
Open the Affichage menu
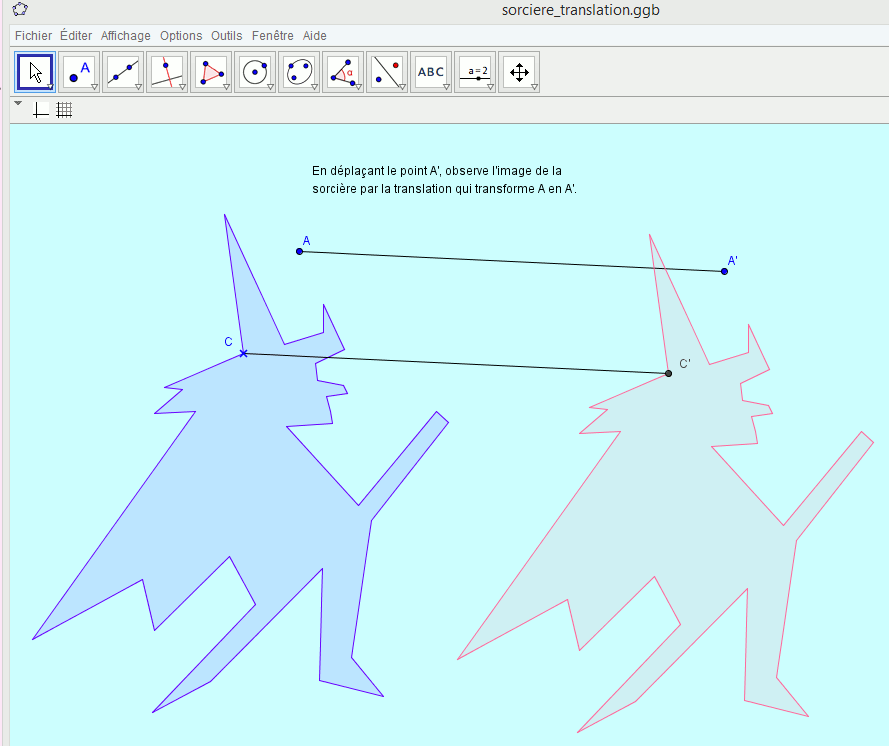click(125, 35)
